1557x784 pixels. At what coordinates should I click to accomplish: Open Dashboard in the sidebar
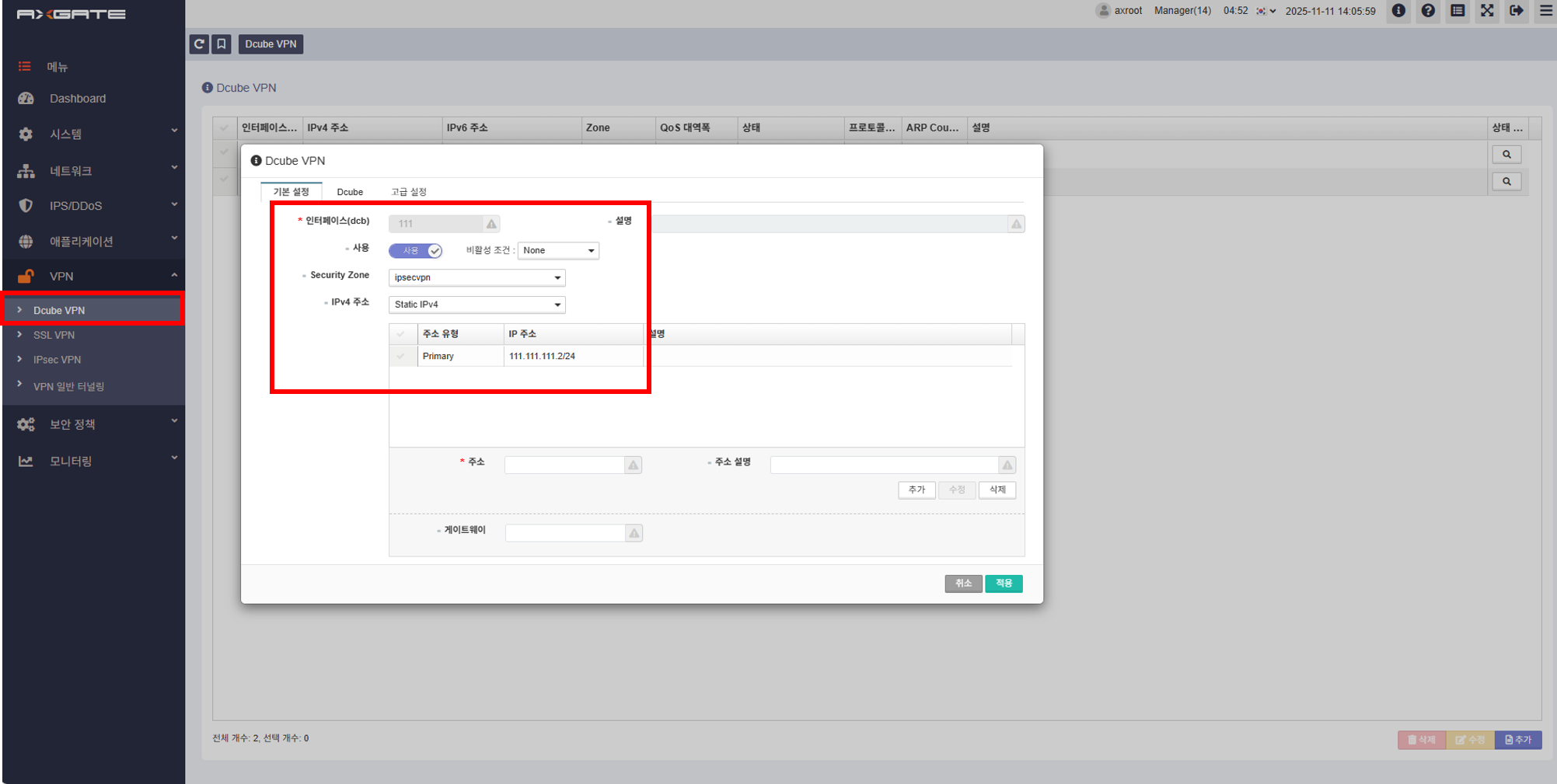coord(78,99)
